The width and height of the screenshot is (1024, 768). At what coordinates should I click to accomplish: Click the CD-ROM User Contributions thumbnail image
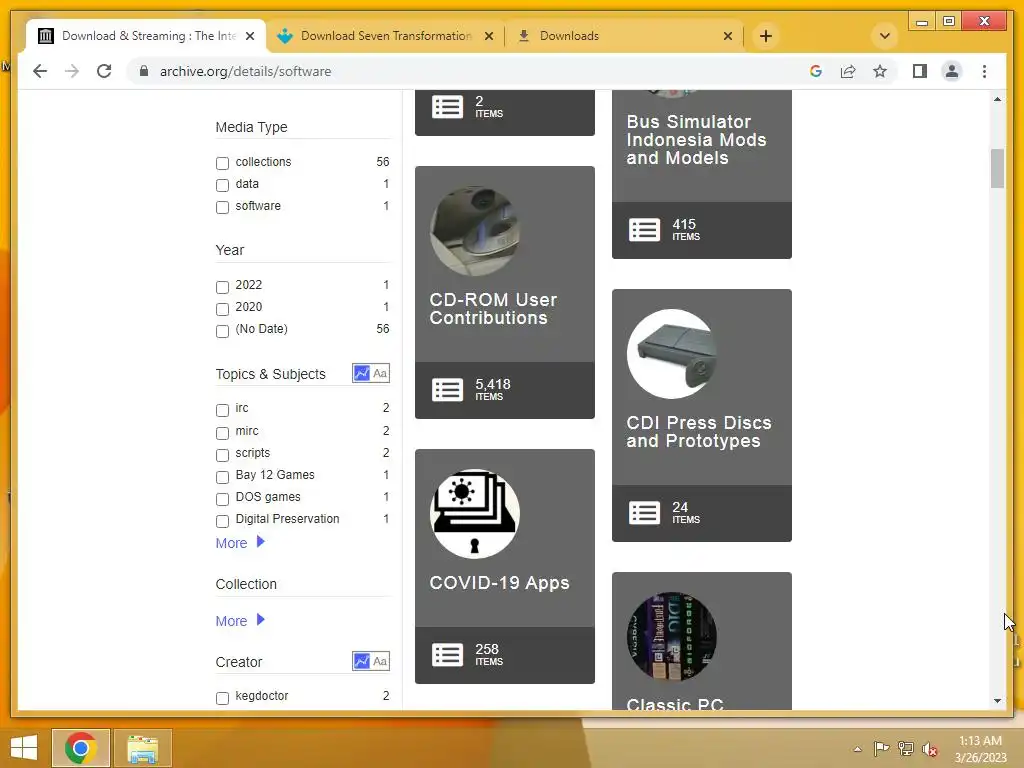point(475,231)
